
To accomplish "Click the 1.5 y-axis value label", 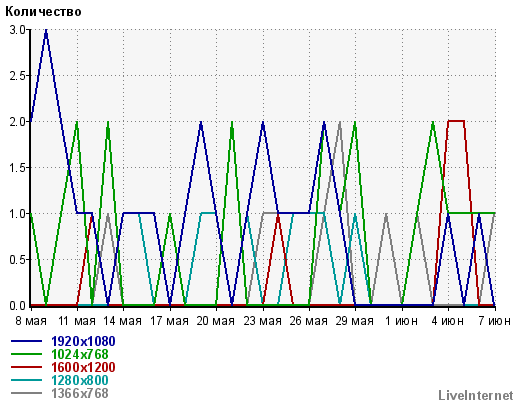I will click(x=17, y=168).
